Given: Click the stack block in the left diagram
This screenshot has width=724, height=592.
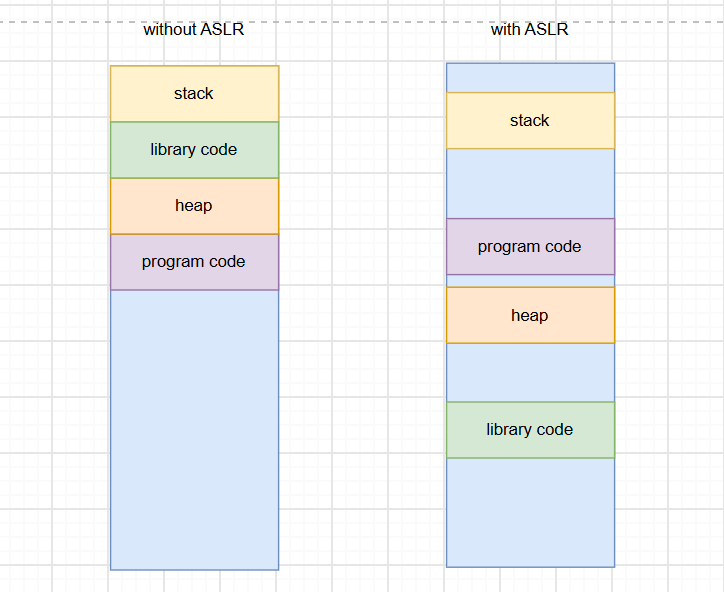Looking at the screenshot, I should [x=194, y=94].
